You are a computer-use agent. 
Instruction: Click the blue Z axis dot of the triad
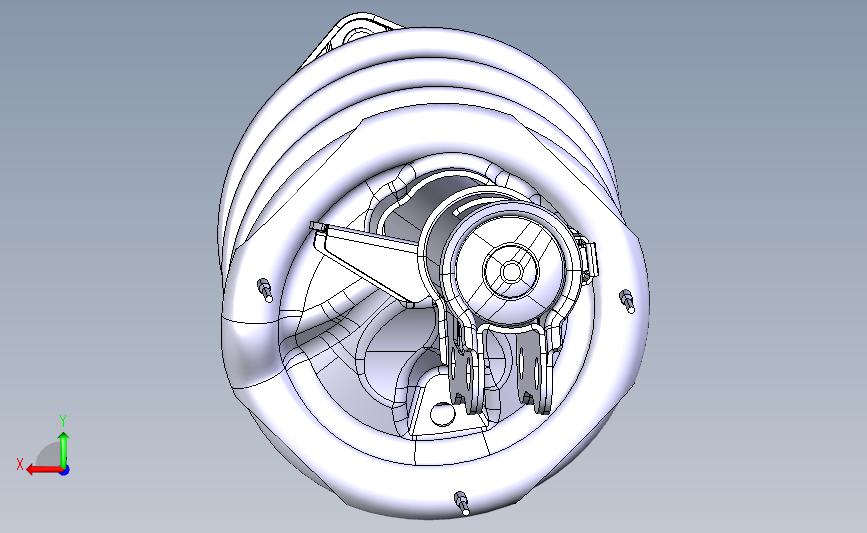pyautogui.click(x=65, y=471)
